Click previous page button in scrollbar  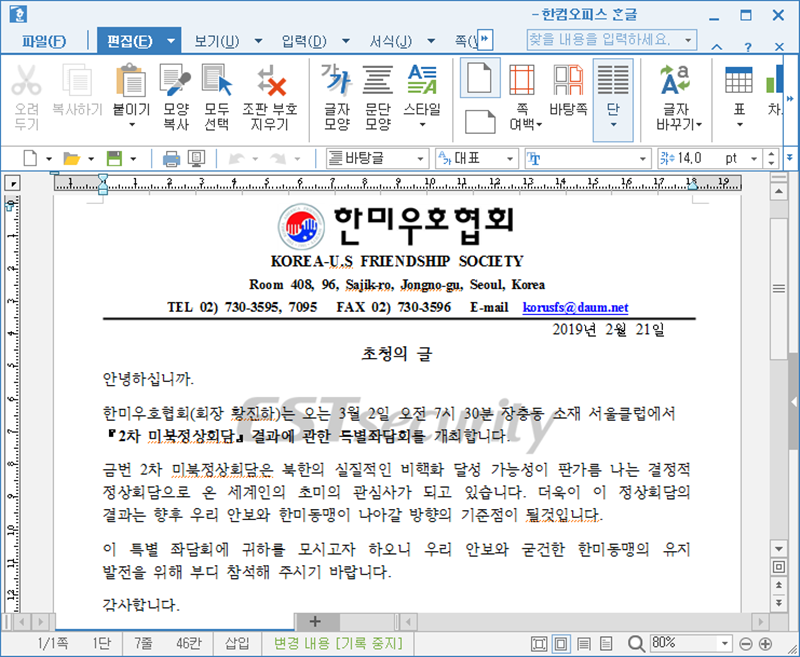point(779,585)
